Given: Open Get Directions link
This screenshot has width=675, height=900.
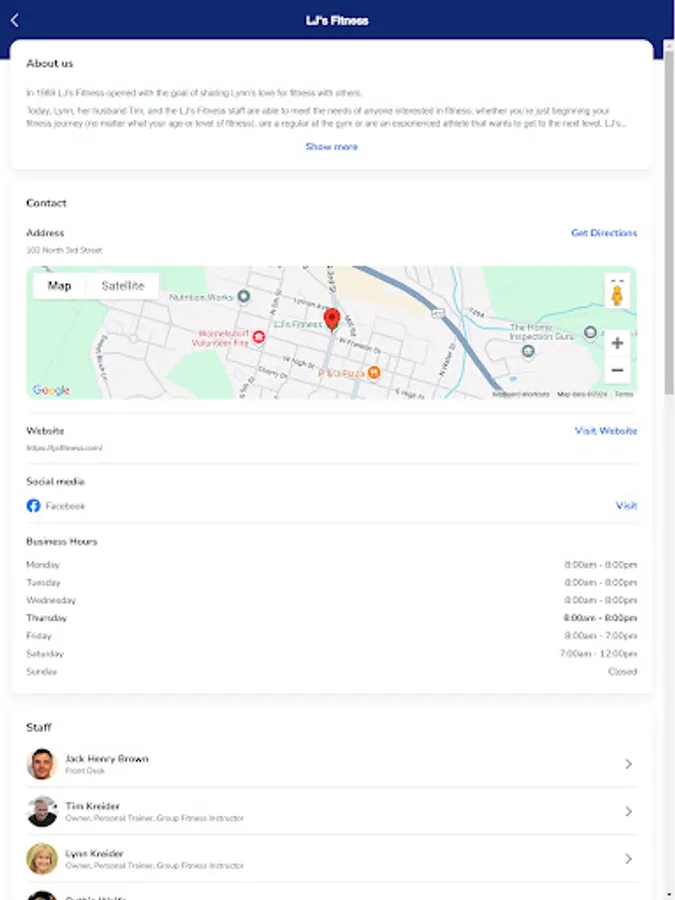Looking at the screenshot, I should tap(604, 233).
